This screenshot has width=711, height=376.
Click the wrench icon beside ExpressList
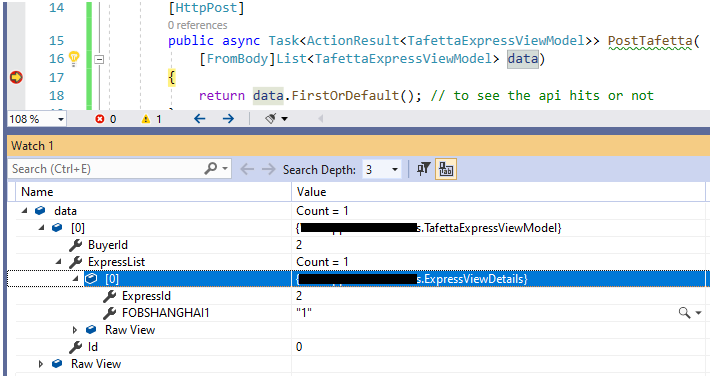click(x=75, y=262)
